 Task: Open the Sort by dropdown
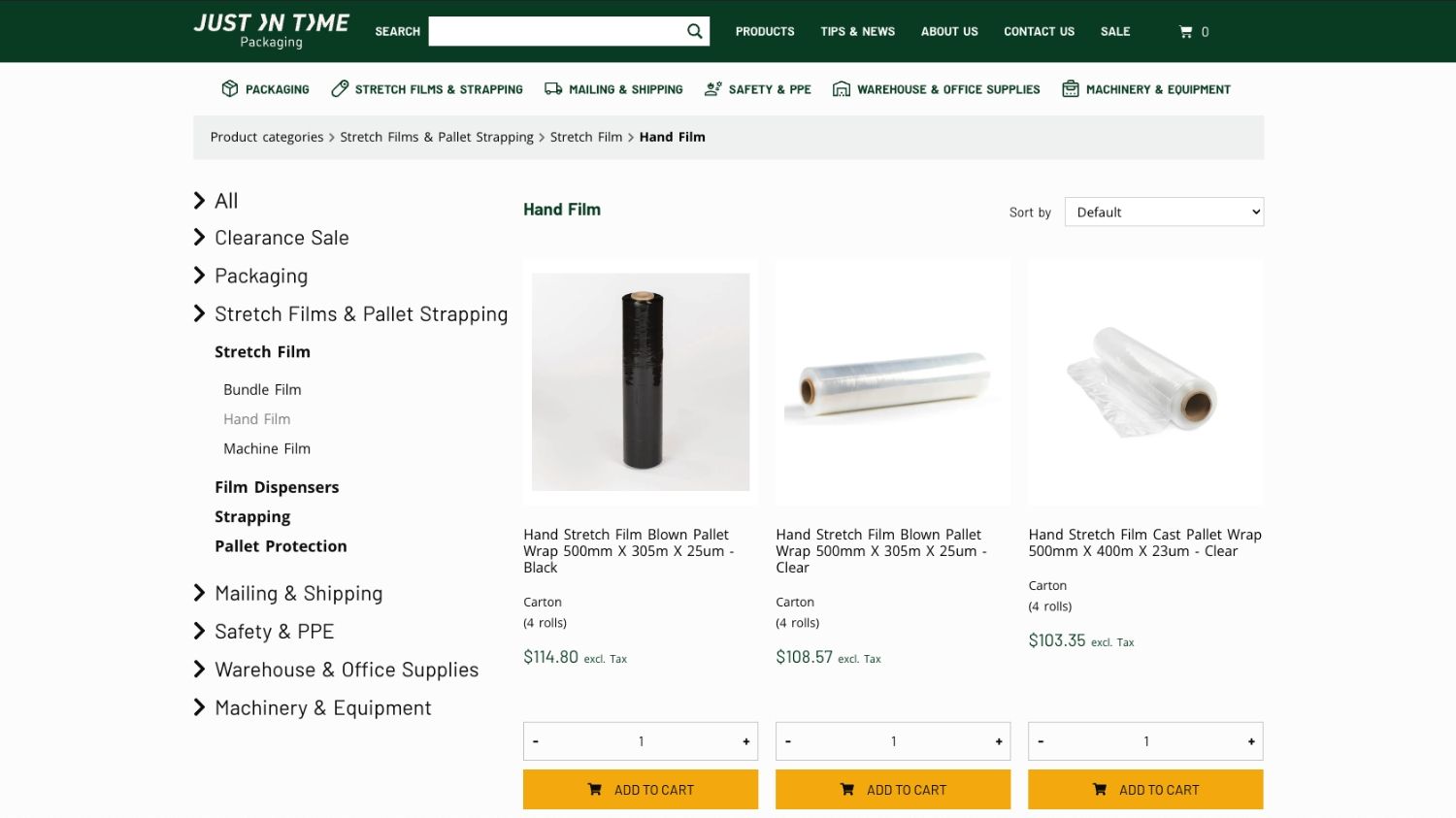point(1164,213)
